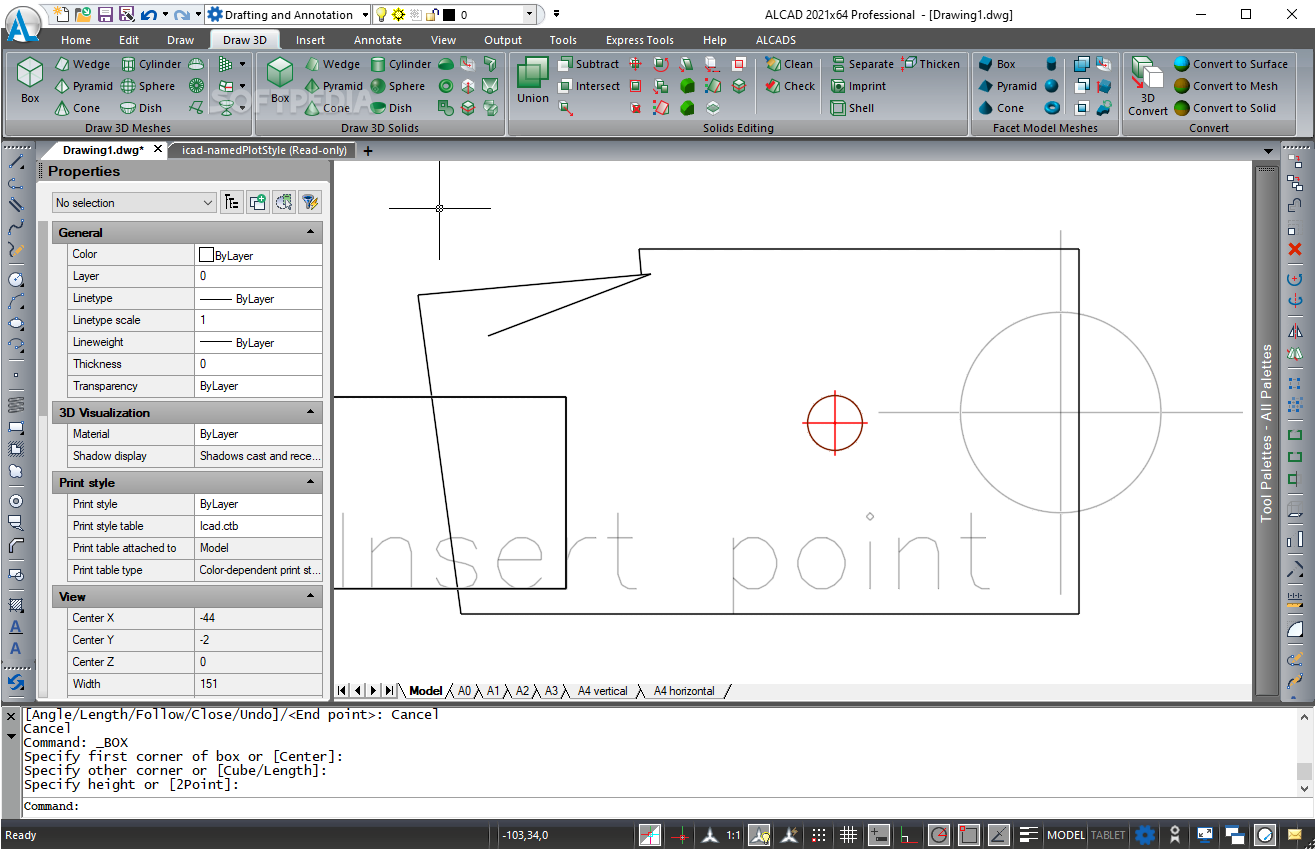
Task: Open the No selection dropdown in Properties
Action: (x=134, y=203)
